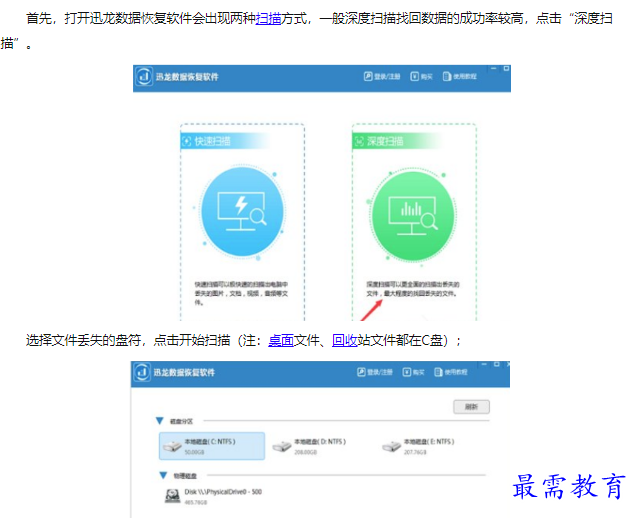The height and width of the screenshot is (518, 634).
Task: Maximize the drive-selection window
Action: pyautogui.click(x=497, y=364)
